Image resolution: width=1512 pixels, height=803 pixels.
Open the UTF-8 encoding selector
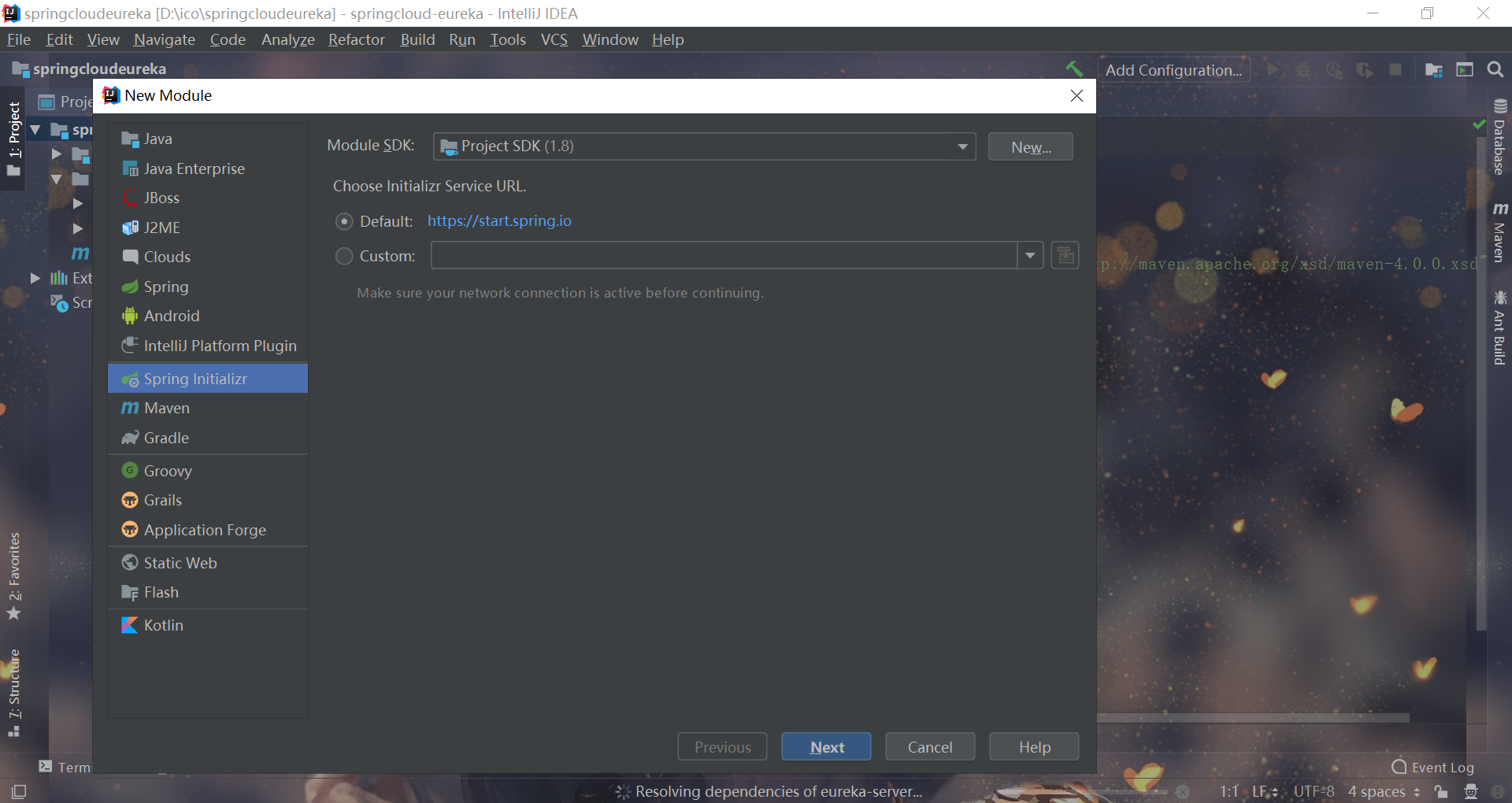pos(1314,791)
